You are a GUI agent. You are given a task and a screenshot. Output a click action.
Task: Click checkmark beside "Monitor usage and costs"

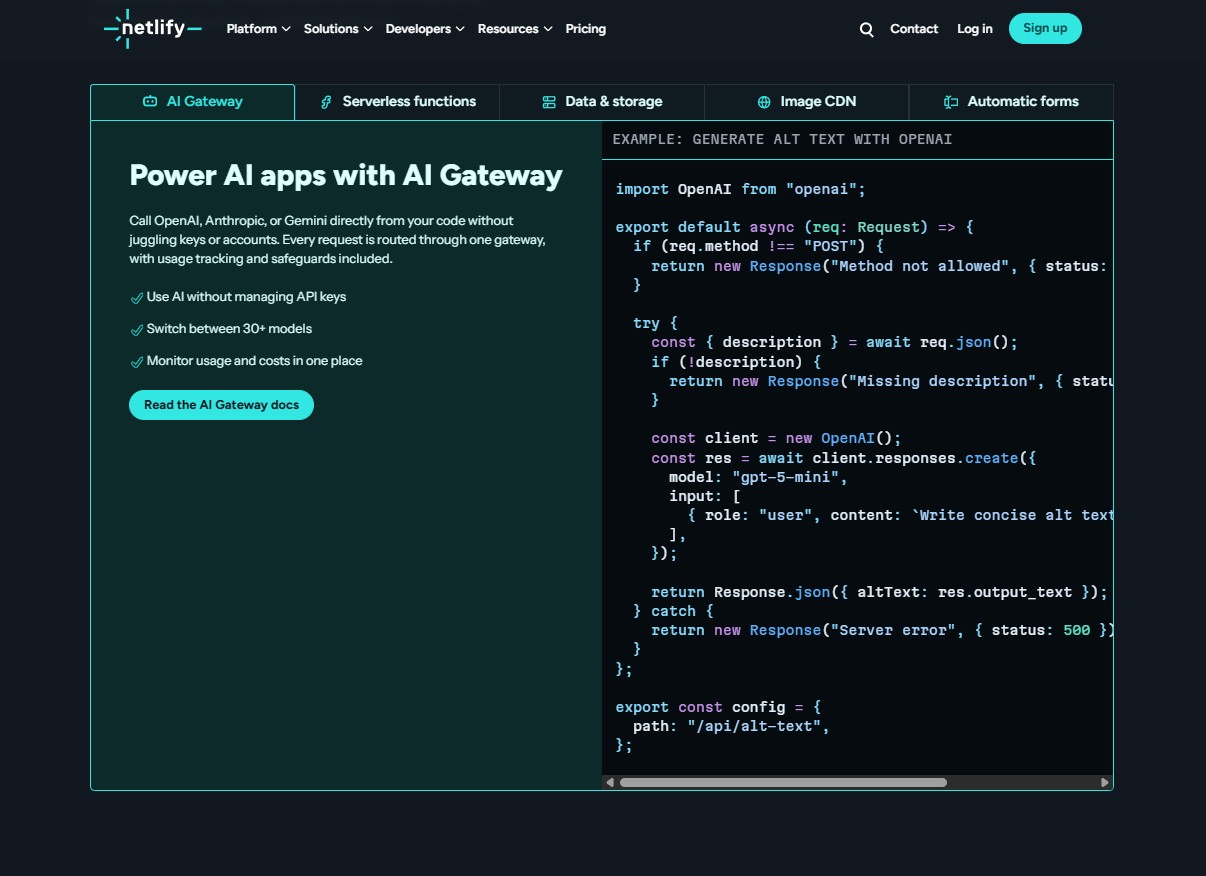click(x=137, y=361)
